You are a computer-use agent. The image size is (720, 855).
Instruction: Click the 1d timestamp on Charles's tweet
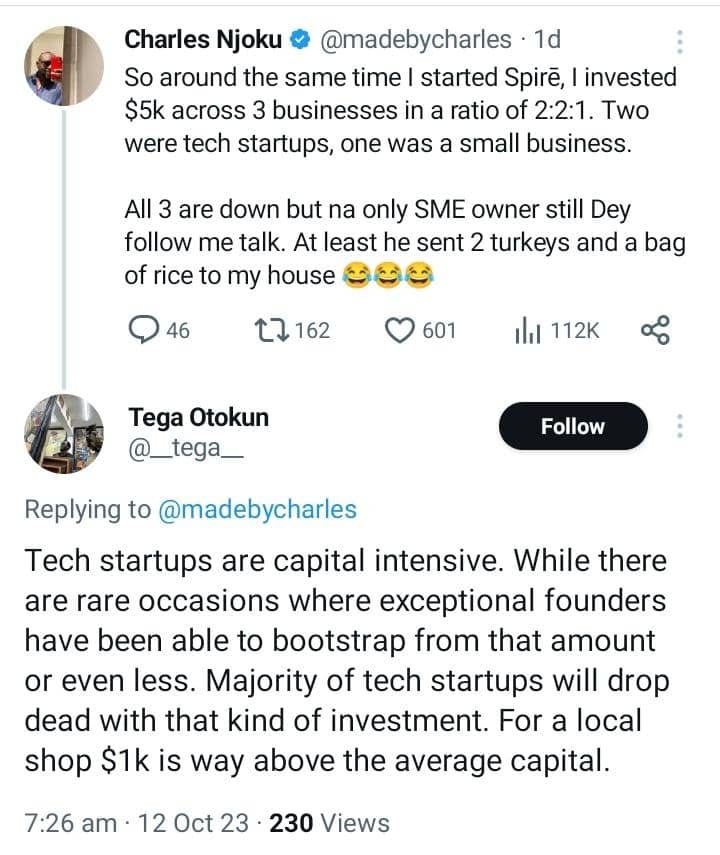pyautogui.click(x=548, y=40)
